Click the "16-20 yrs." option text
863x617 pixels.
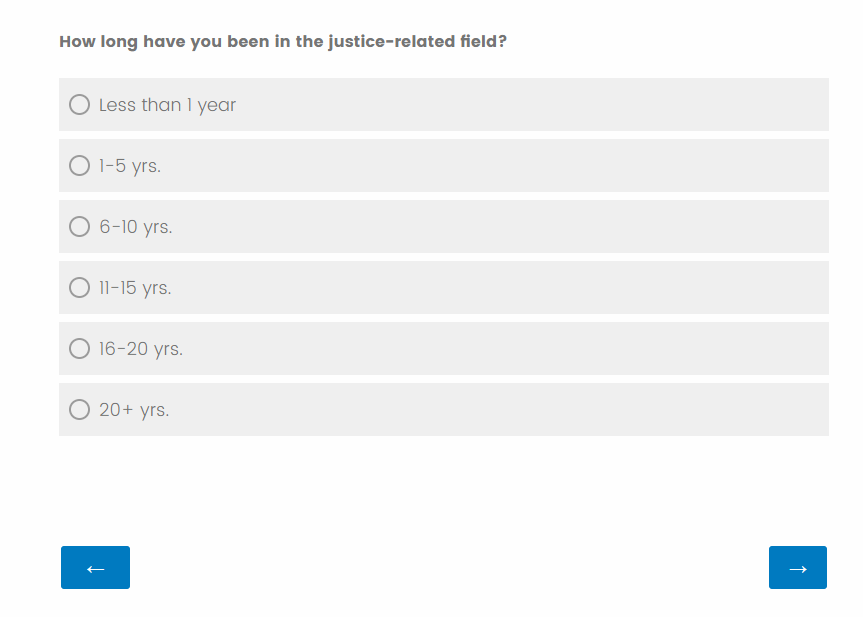tap(141, 349)
